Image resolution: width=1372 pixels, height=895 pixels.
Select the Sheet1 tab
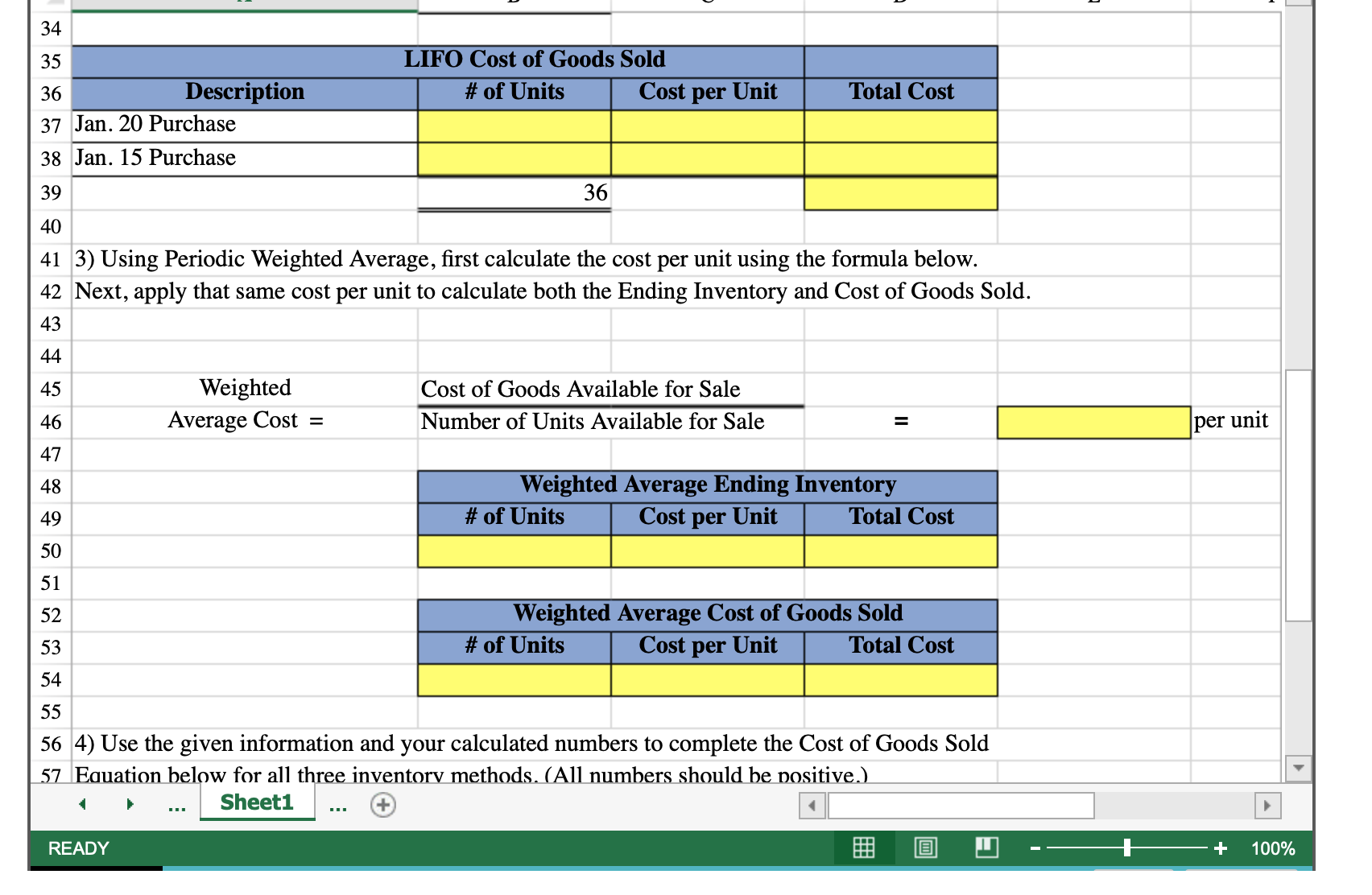point(256,802)
